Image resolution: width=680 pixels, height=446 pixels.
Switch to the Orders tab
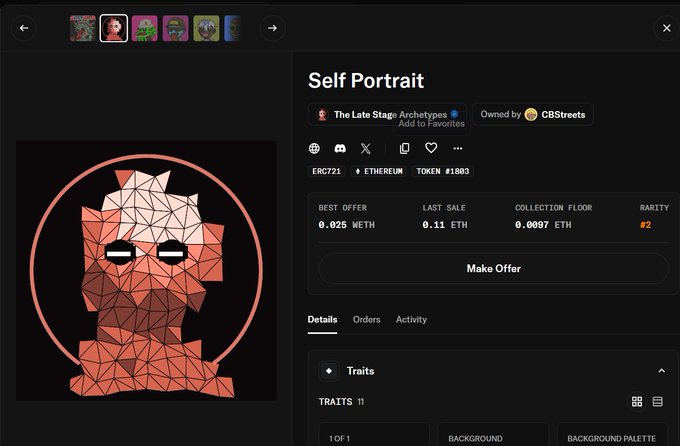tap(366, 320)
